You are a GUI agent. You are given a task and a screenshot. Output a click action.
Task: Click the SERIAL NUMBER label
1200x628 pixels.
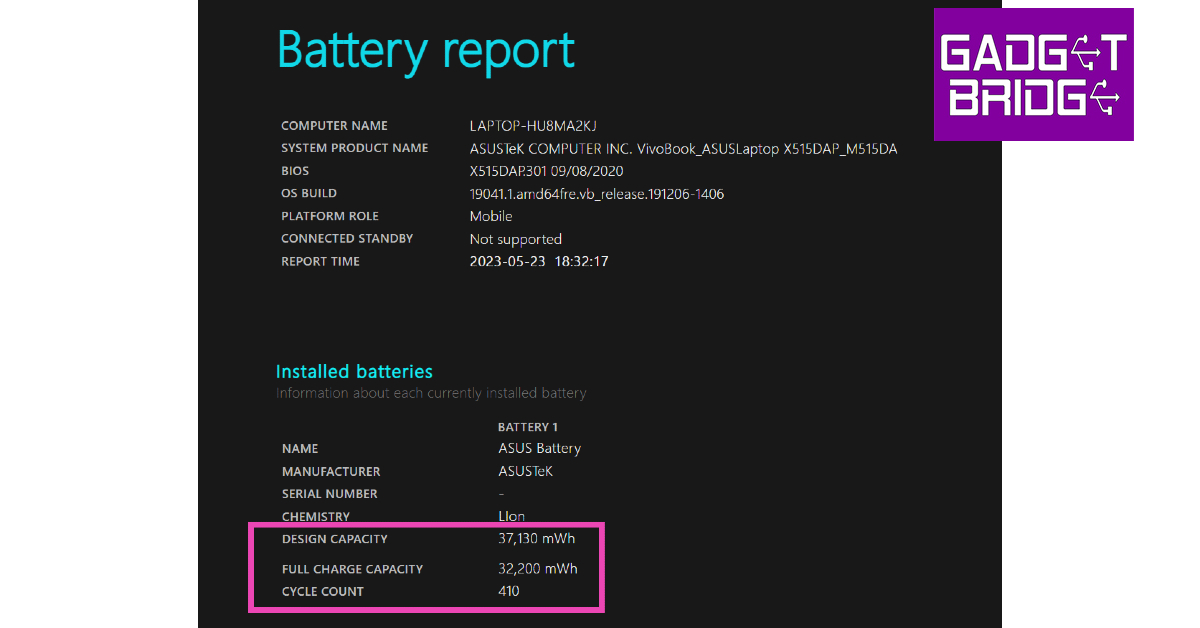329,494
